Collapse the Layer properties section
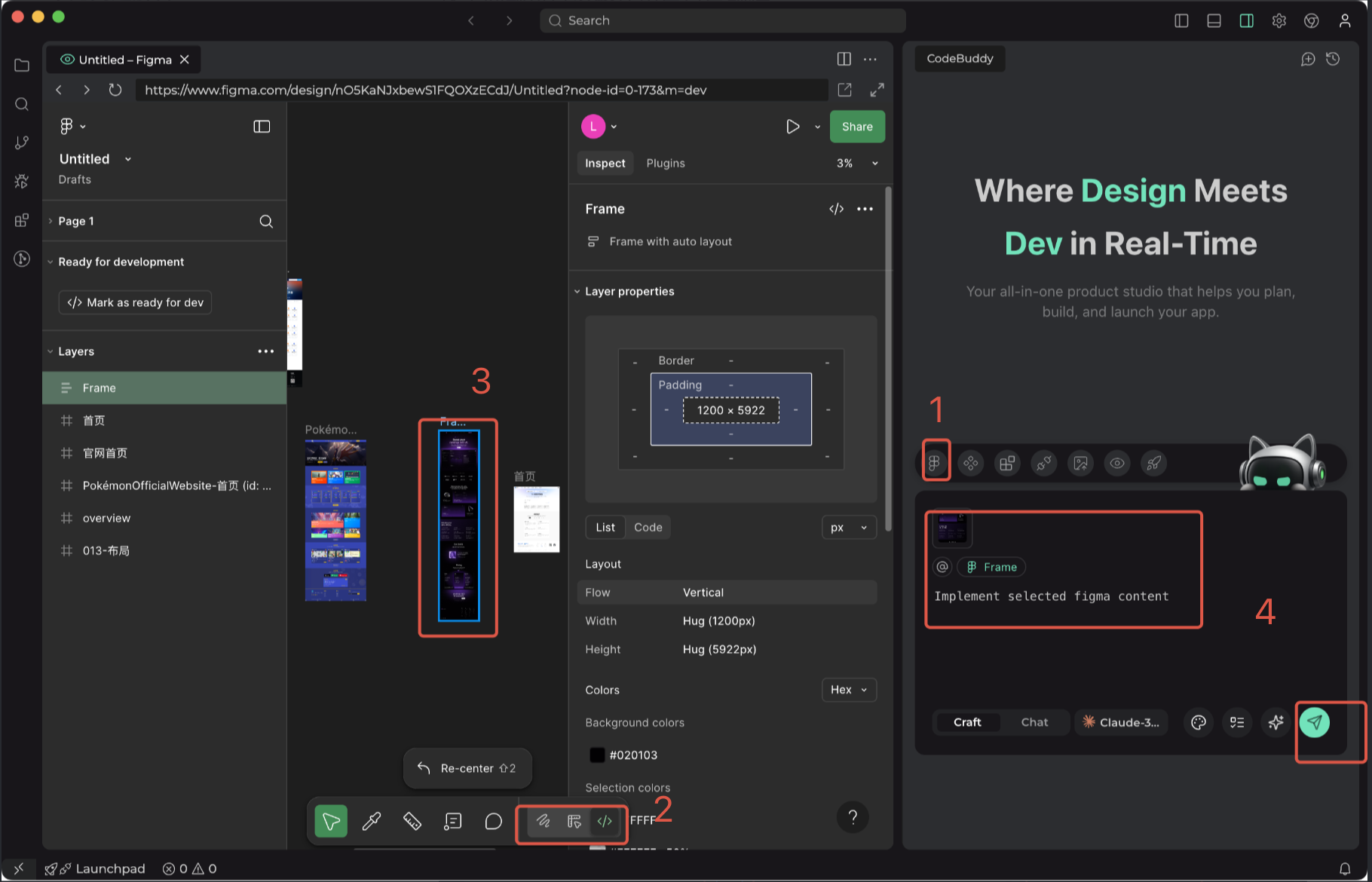1372x882 pixels. click(x=577, y=292)
